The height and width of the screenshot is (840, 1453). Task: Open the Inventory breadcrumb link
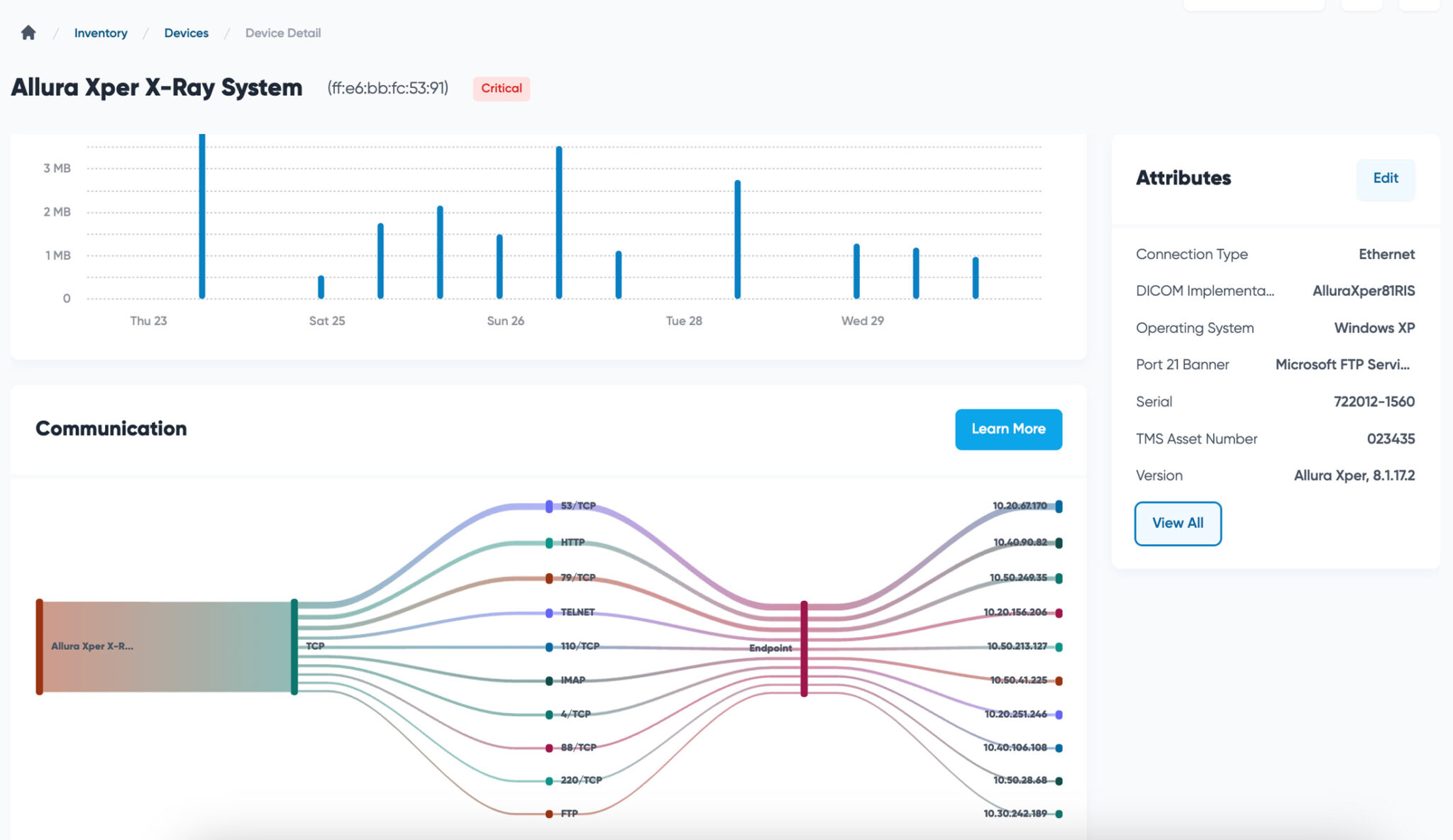pos(101,33)
